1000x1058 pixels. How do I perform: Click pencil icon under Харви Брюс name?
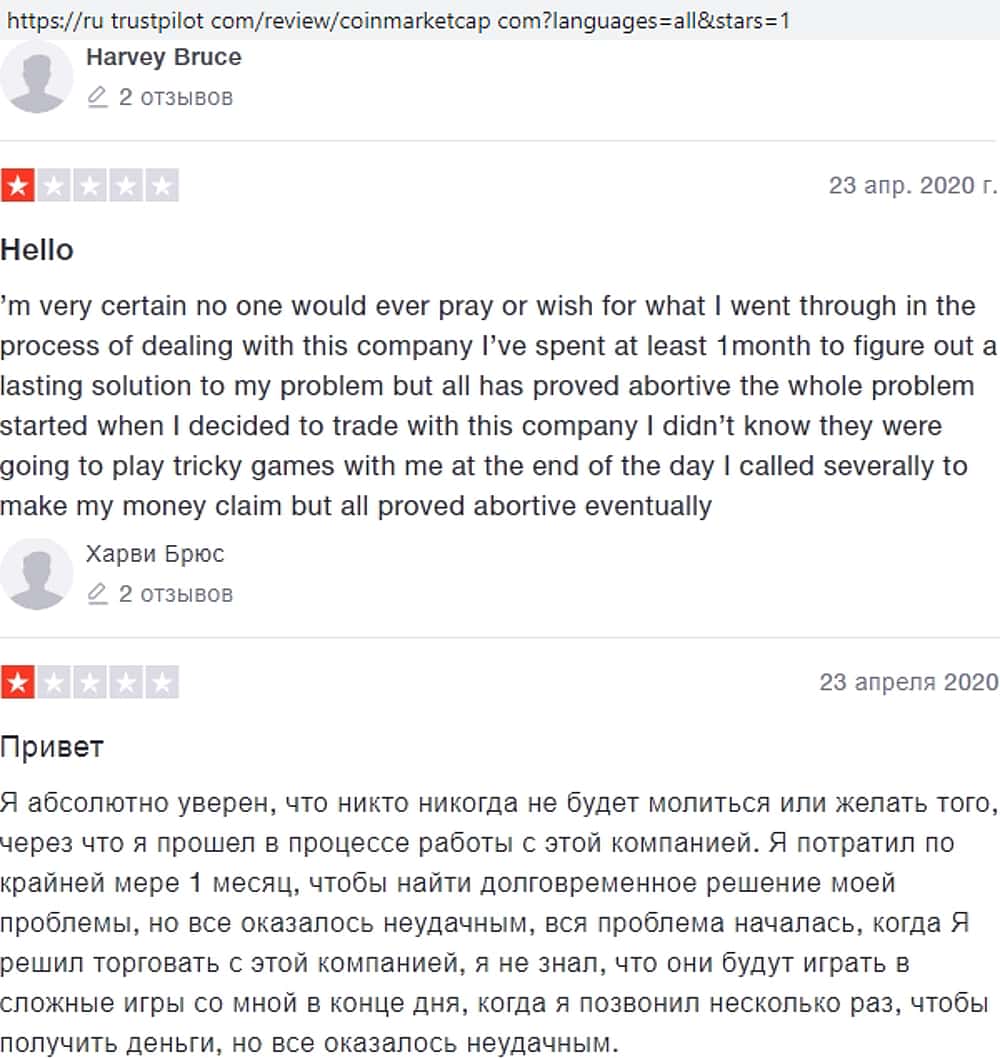97,594
